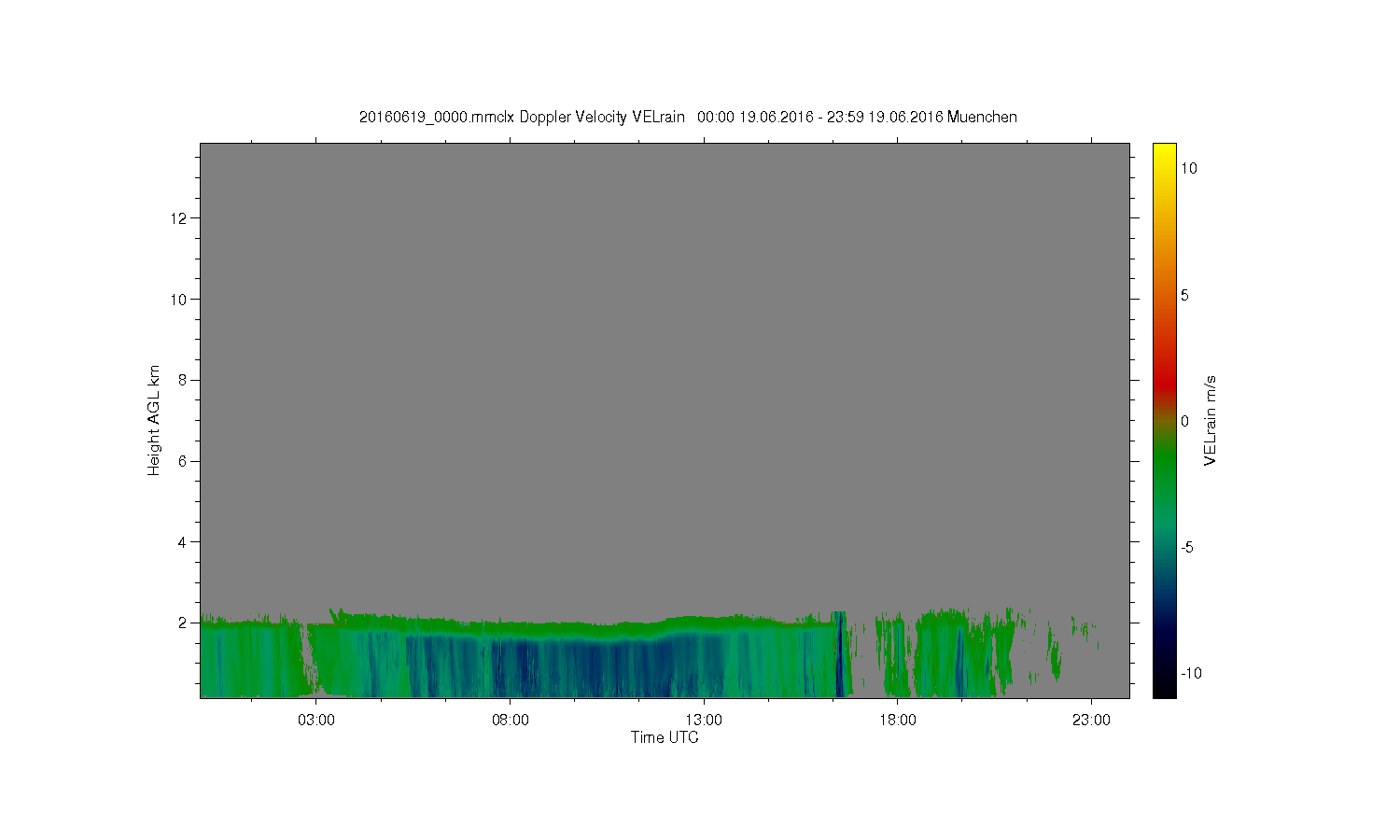Click the yellow top of the colorbar
1400x840 pixels.
[x=1164, y=151]
